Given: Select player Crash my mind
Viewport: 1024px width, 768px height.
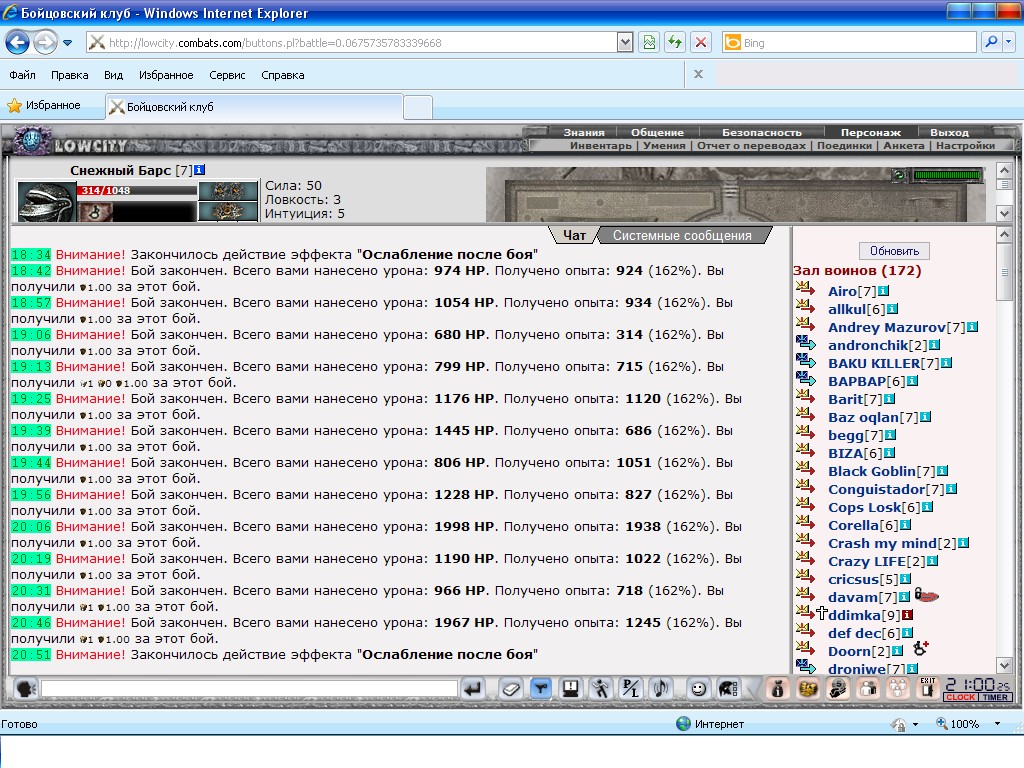Looking at the screenshot, I should 882,543.
